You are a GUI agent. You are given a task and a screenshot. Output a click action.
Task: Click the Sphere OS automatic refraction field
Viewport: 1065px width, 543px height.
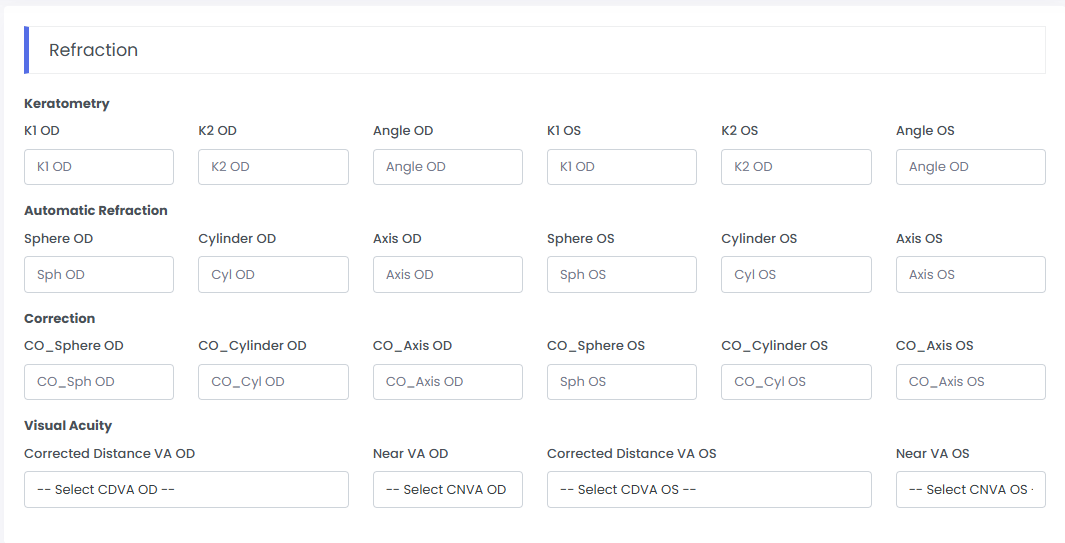coord(621,274)
